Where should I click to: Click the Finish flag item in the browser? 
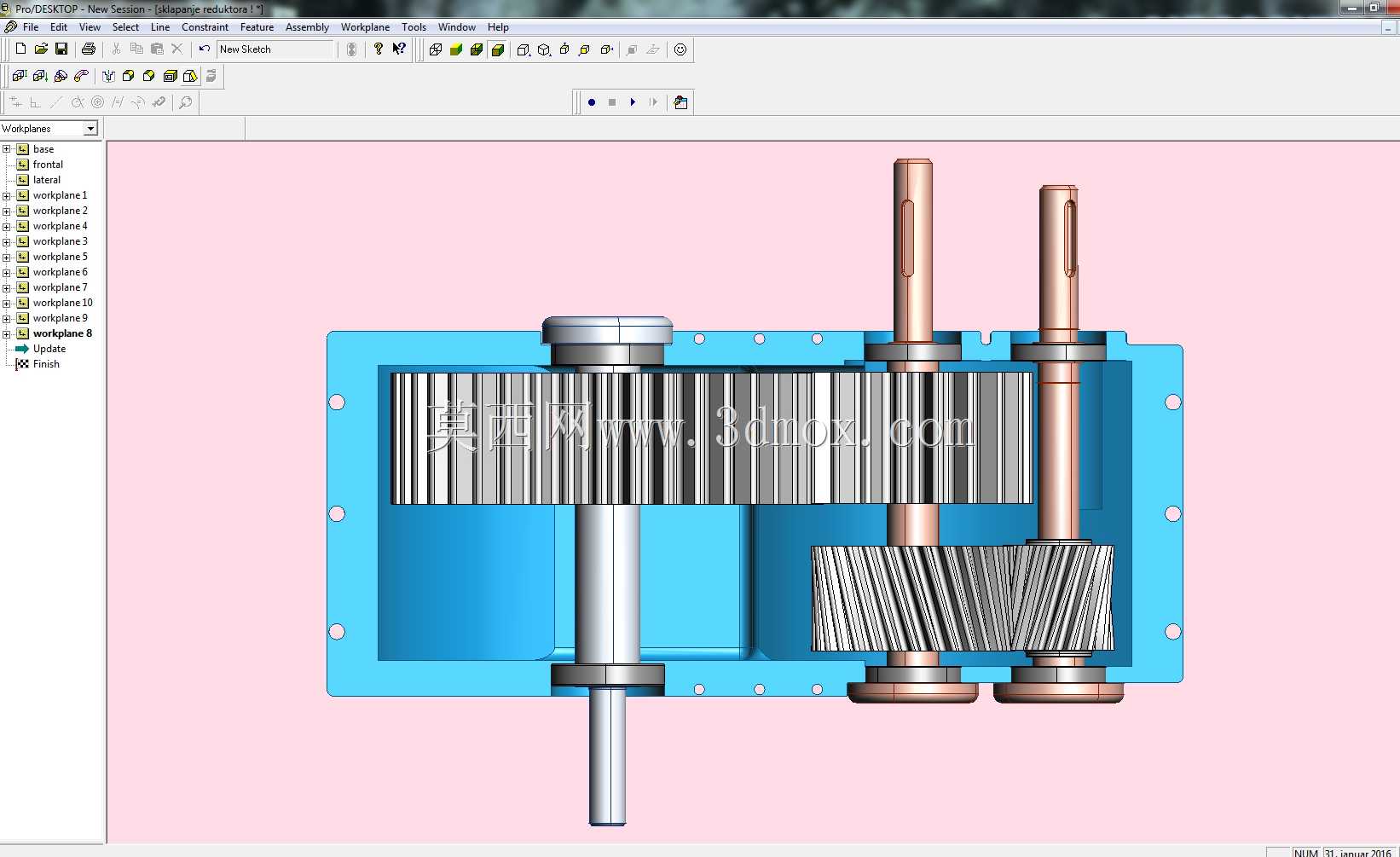coord(46,364)
